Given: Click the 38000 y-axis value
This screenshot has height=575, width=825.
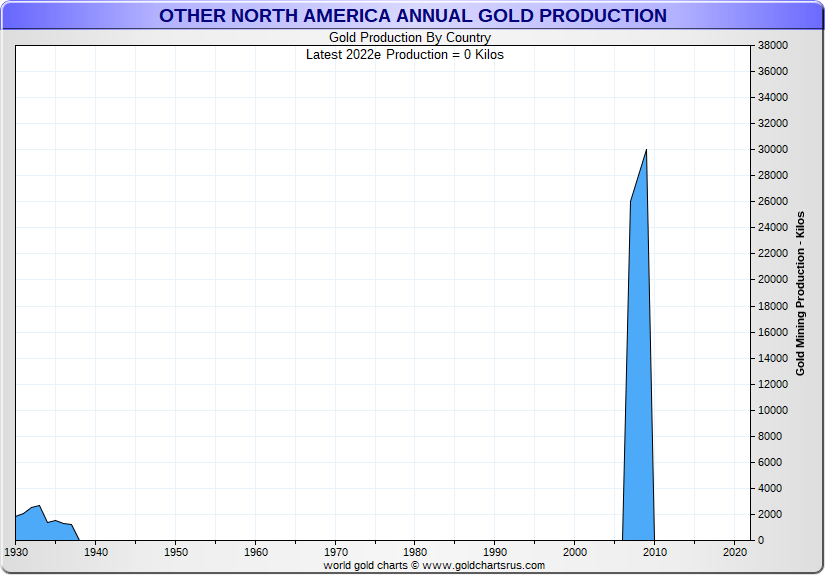Looking at the screenshot, I should coord(773,45).
